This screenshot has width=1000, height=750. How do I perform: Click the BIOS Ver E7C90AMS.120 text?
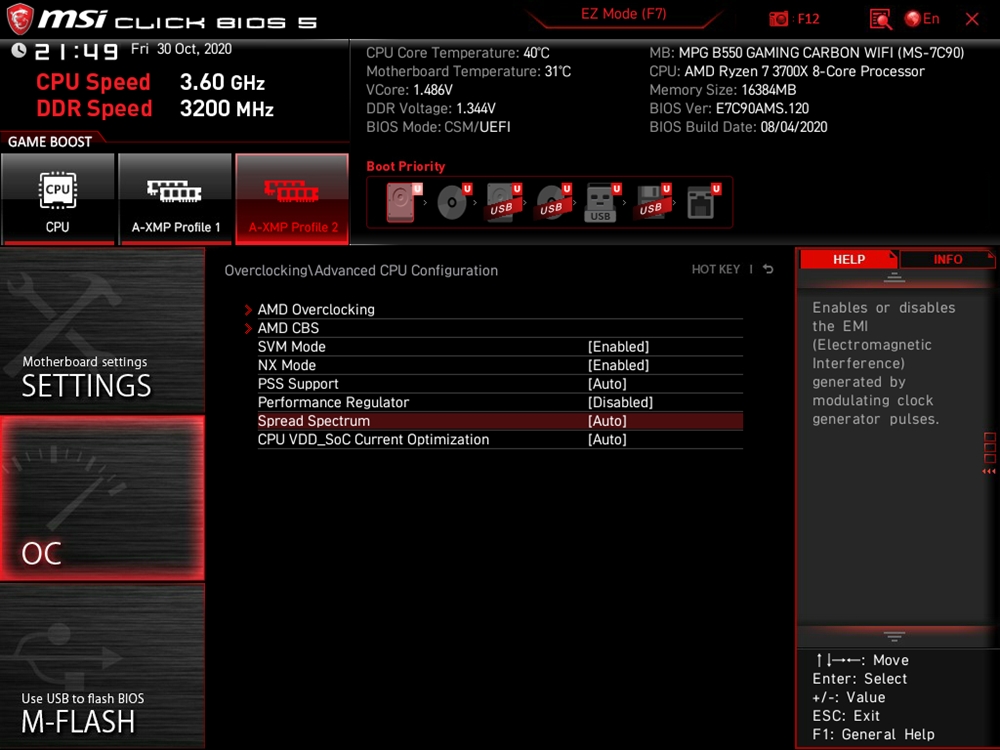[x=729, y=108]
